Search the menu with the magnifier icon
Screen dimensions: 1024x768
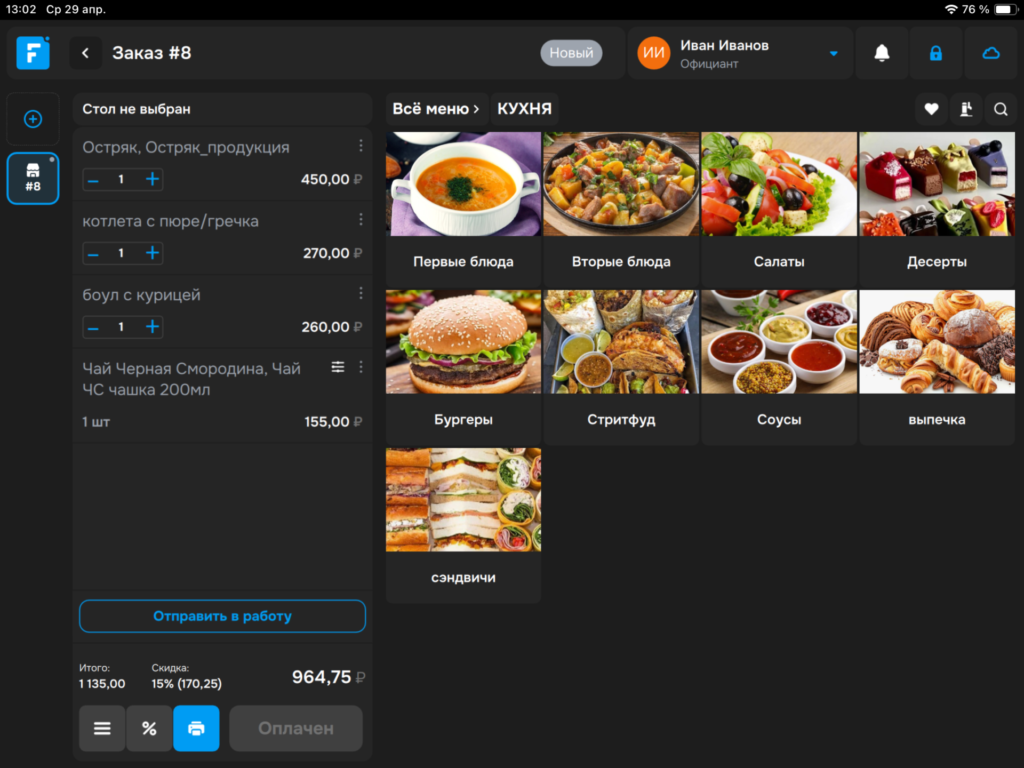(1000, 109)
